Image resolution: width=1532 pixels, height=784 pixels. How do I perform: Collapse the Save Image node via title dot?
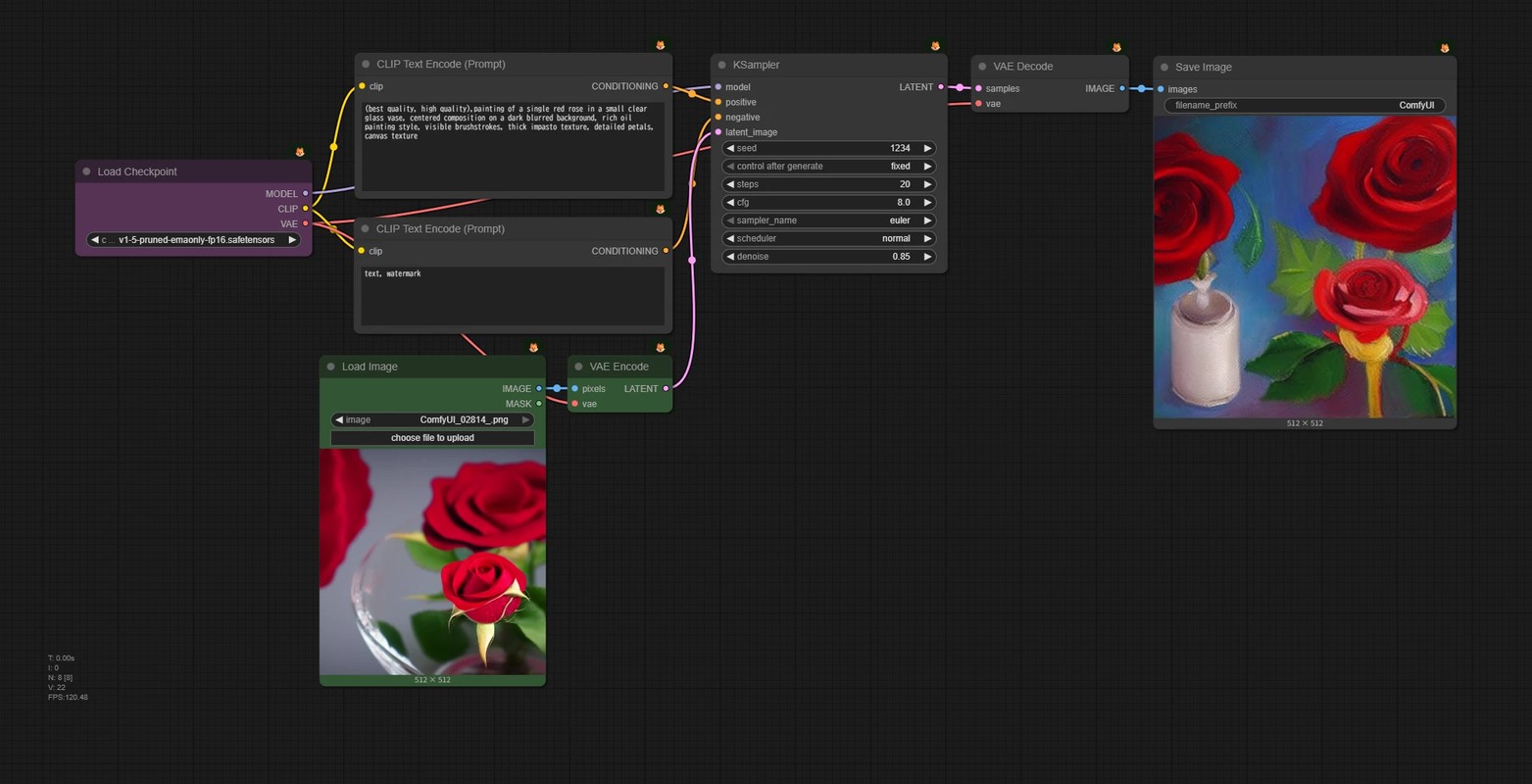(x=1164, y=68)
